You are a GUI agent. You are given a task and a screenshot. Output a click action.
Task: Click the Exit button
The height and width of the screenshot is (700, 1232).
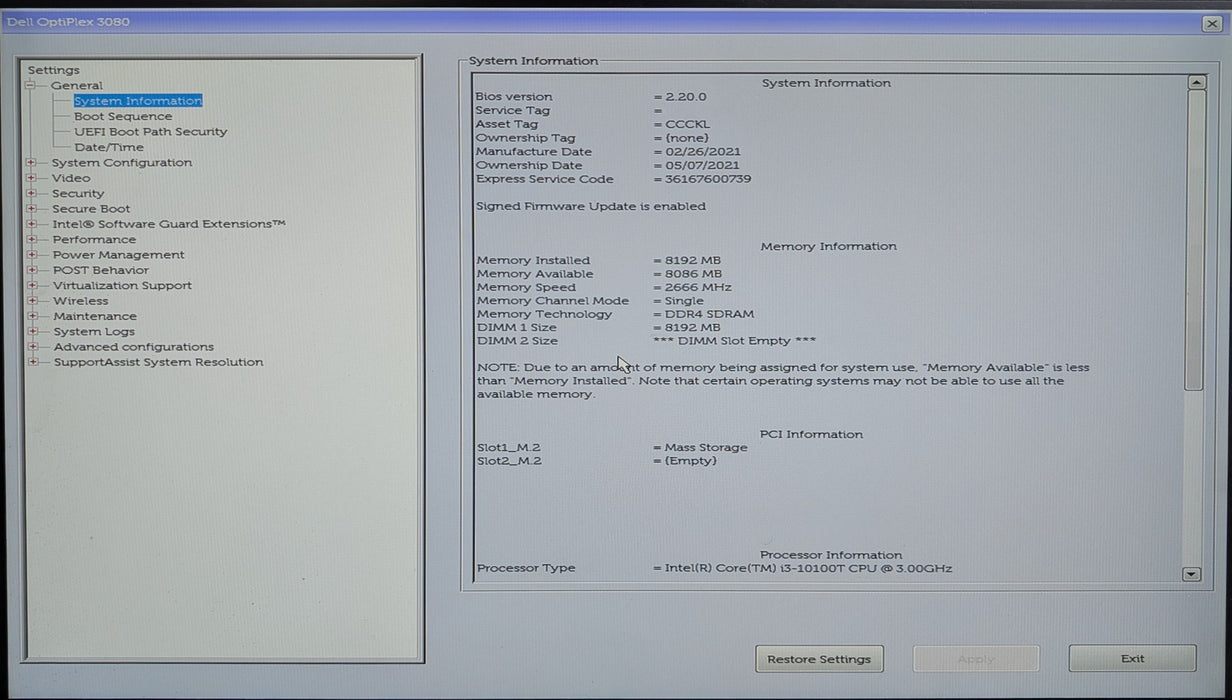pos(1132,659)
